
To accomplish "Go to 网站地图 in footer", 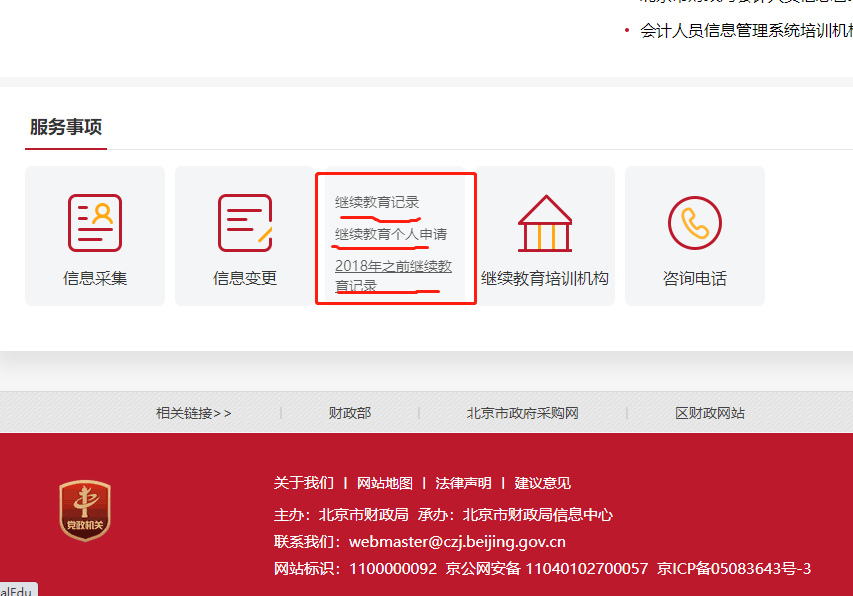I will [385, 483].
